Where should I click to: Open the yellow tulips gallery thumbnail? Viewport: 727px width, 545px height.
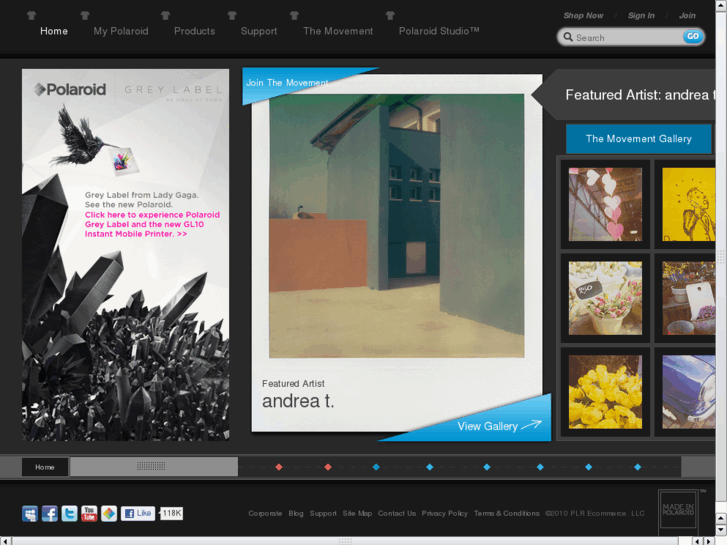pyautogui.click(x=605, y=392)
